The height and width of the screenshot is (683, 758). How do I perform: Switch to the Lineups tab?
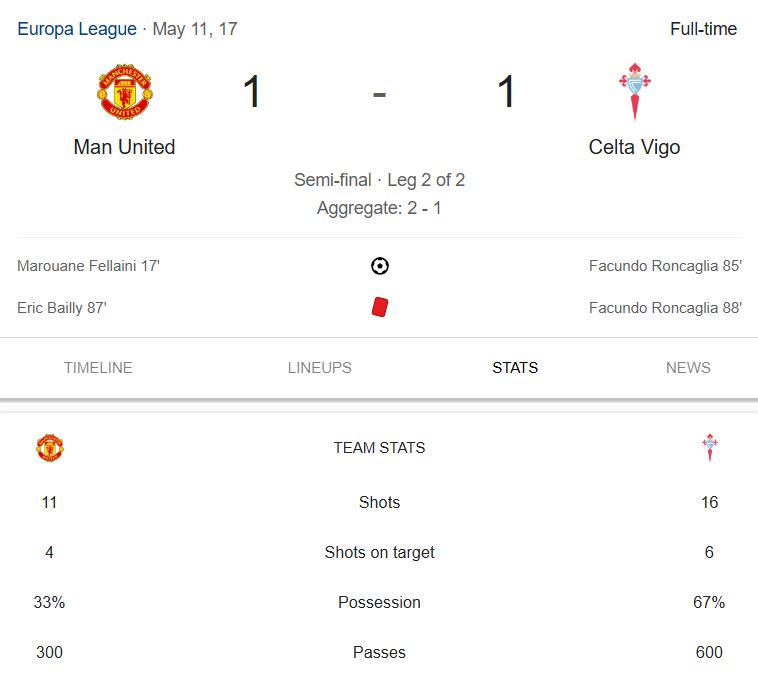(320, 368)
